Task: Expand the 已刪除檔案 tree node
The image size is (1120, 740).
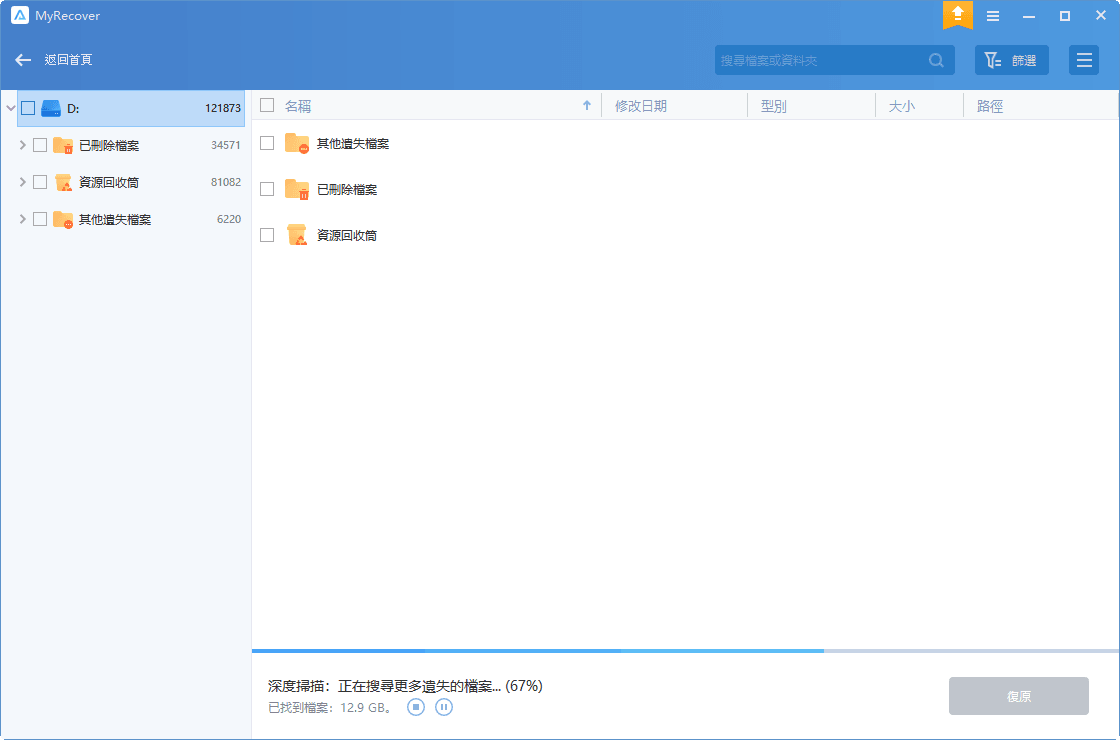Action: (x=22, y=146)
